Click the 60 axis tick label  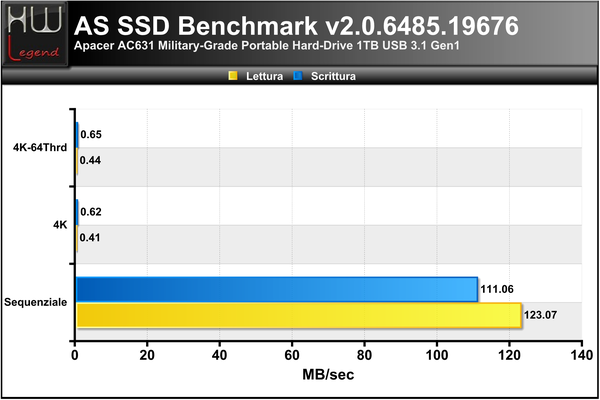point(292,355)
